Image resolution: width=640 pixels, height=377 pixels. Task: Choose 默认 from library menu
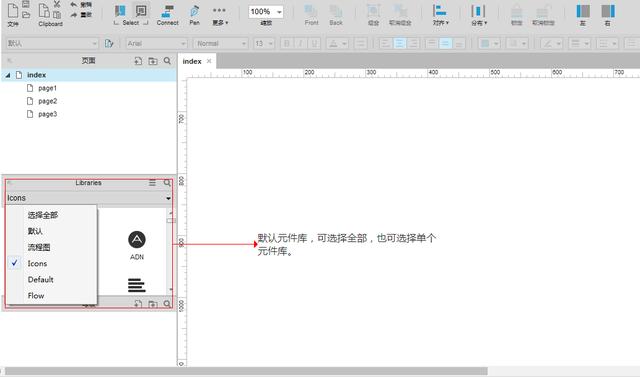click(x=35, y=231)
